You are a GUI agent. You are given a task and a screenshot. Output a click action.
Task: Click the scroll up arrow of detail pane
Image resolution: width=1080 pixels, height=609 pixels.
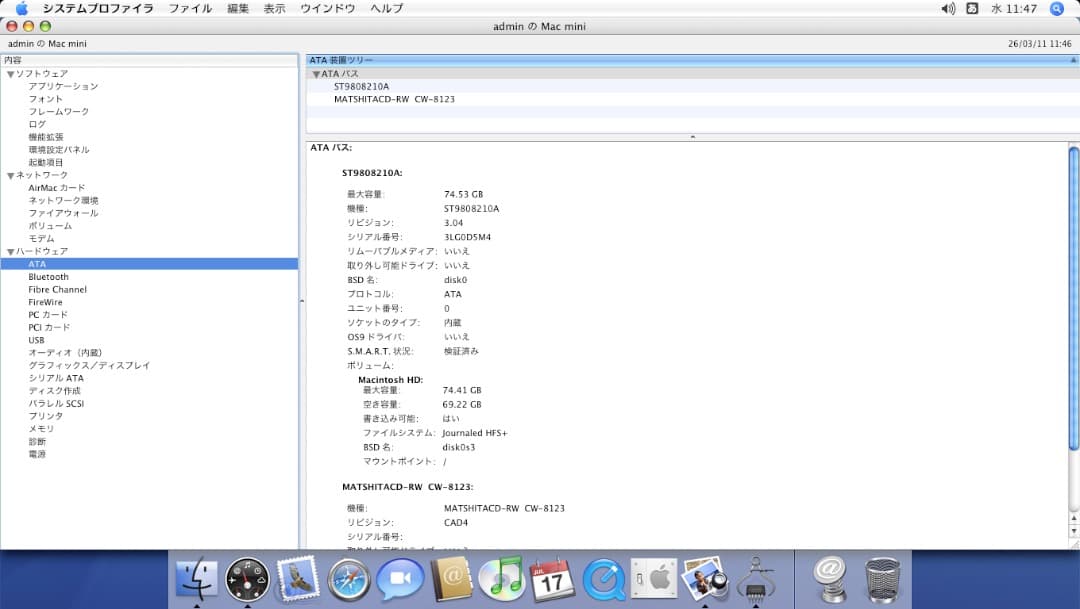pos(1074,518)
